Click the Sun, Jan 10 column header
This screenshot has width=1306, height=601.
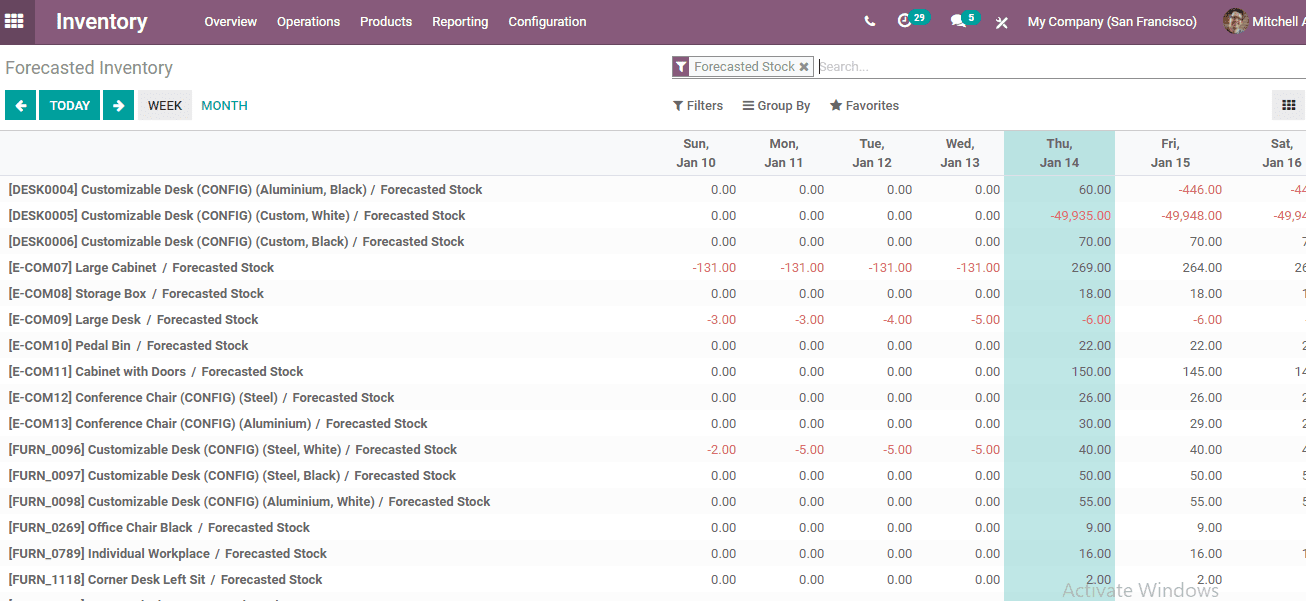pos(696,153)
